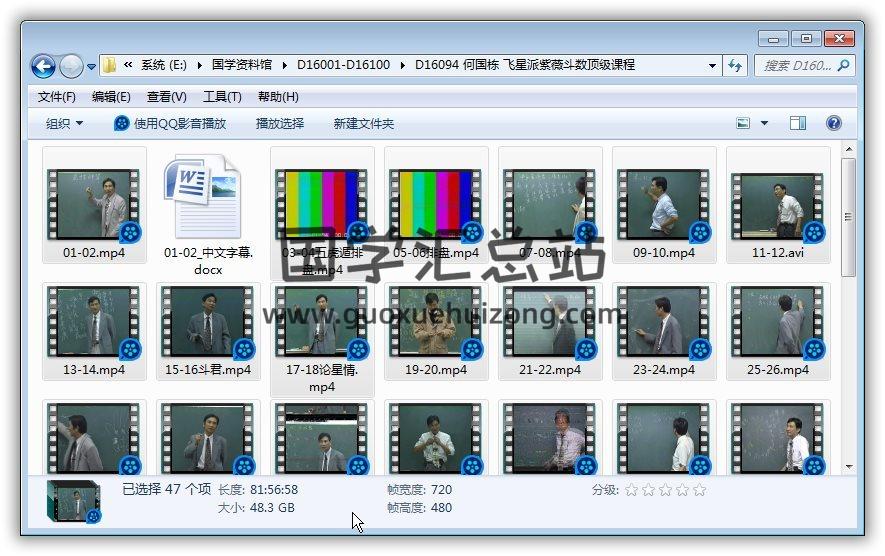Click the Back navigation arrow button
The height and width of the screenshot is (556, 885).
[43, 66]
